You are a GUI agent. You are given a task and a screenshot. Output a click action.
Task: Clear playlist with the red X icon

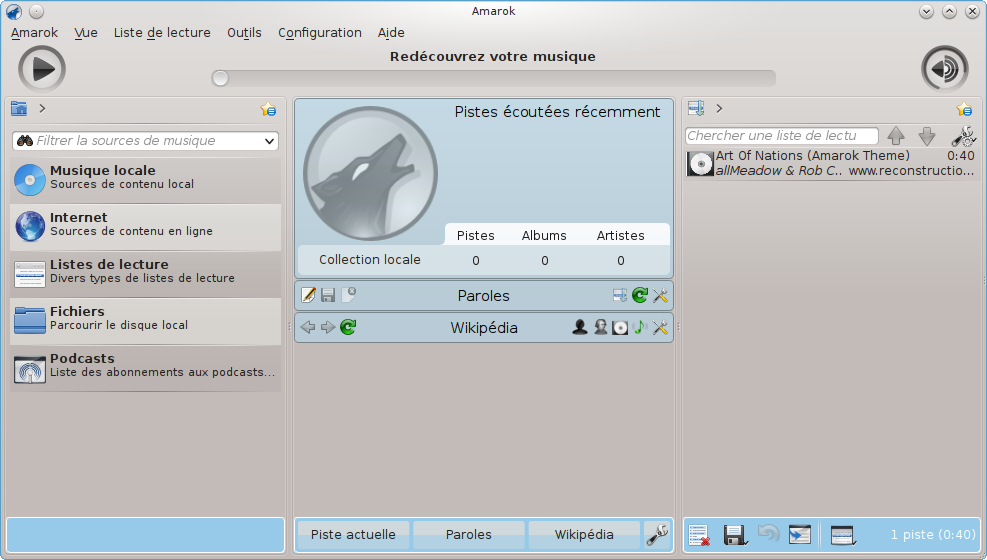[x=699, y=535]
